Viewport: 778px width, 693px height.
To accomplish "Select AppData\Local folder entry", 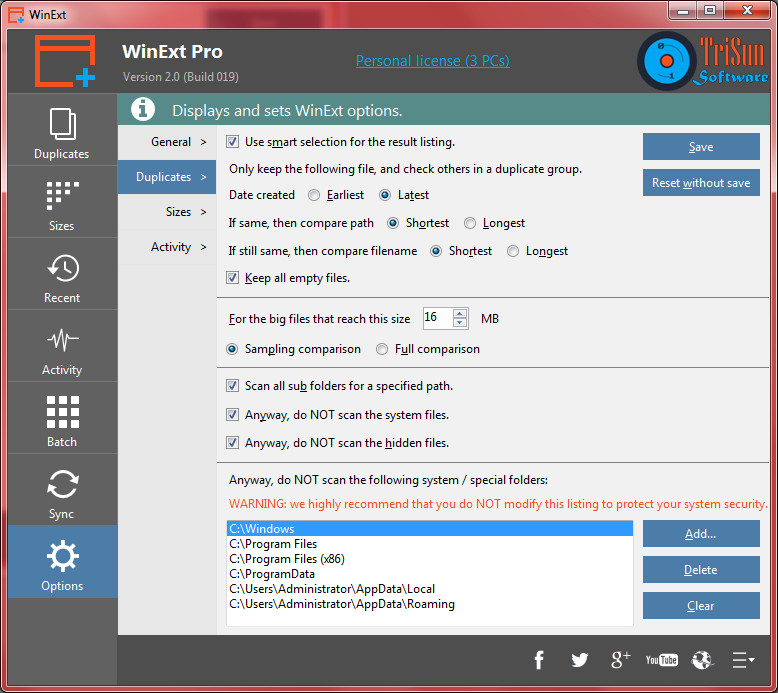I will [x=430, y=589].
